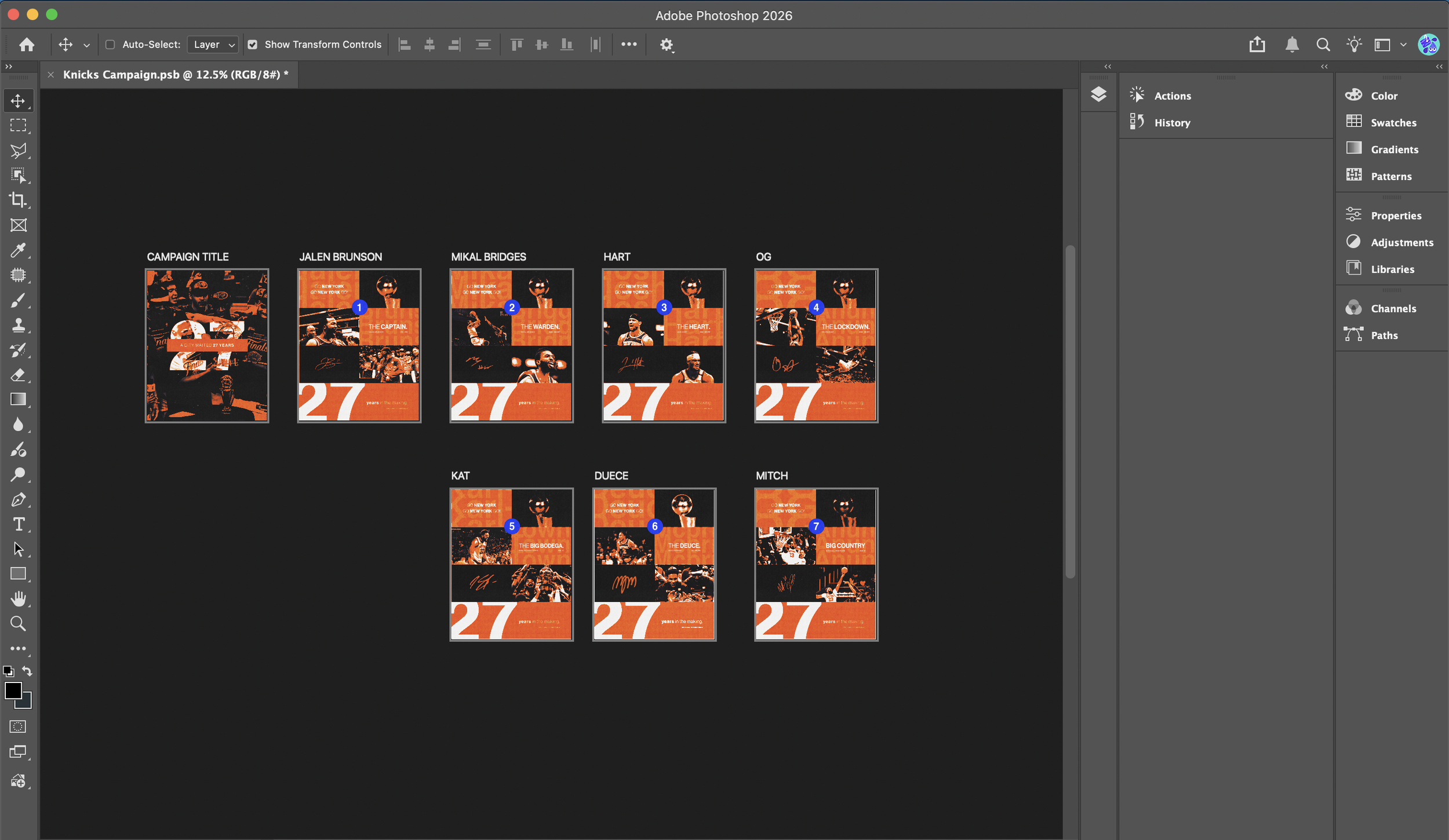
Task: Select the Eraser tool
Action: [x=18, y=375]
